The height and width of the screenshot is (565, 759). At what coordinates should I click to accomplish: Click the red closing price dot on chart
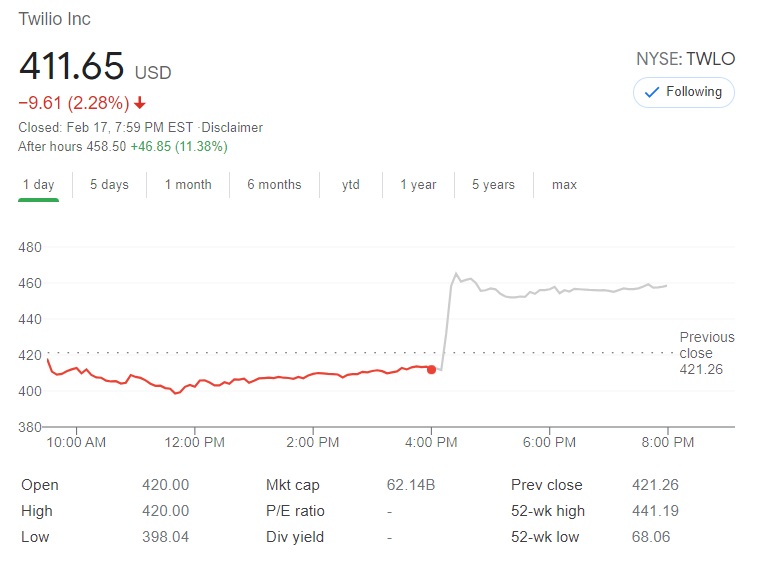431,369
